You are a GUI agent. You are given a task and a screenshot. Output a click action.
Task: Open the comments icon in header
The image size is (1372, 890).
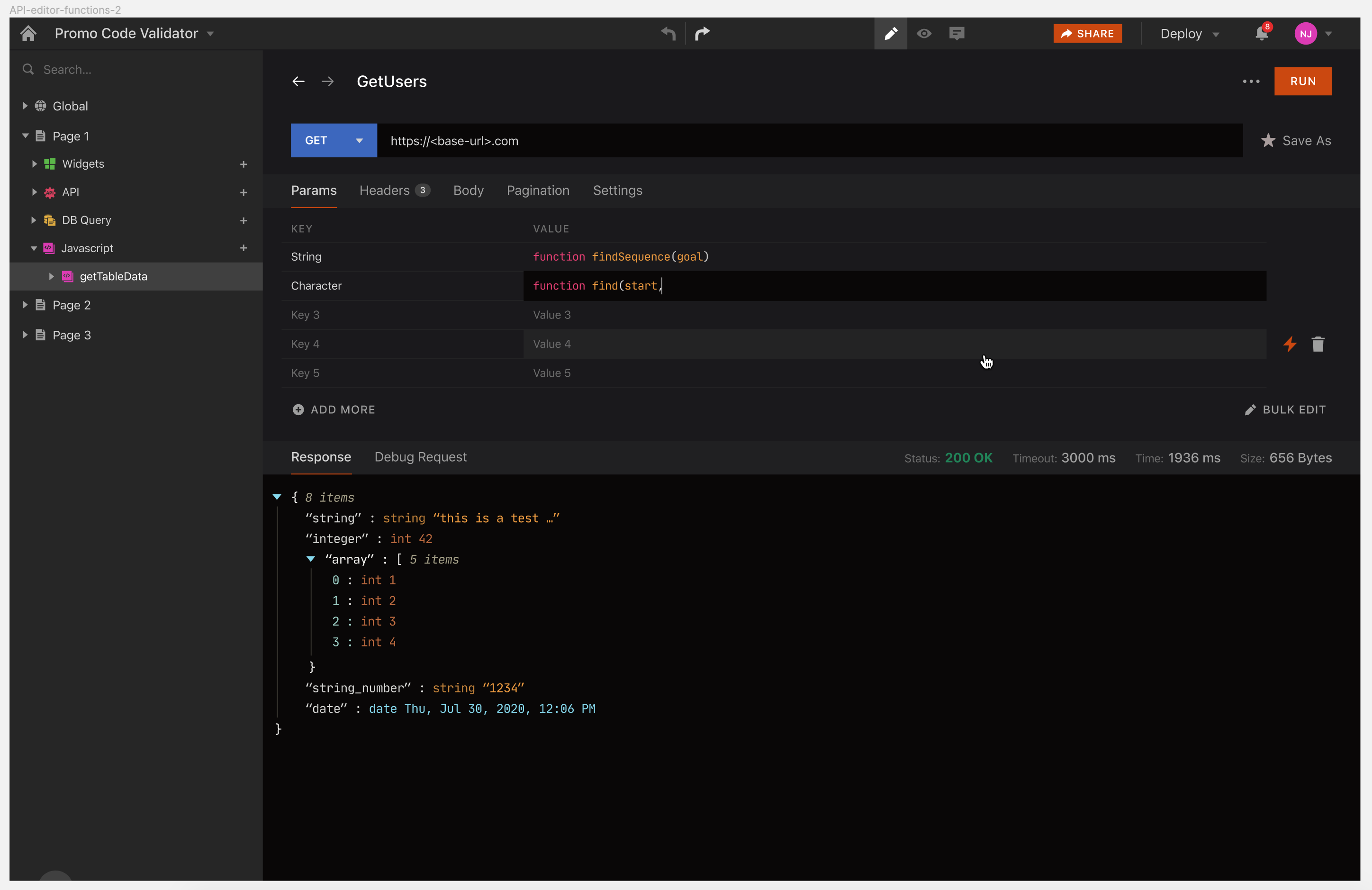(x=957, y=34)
